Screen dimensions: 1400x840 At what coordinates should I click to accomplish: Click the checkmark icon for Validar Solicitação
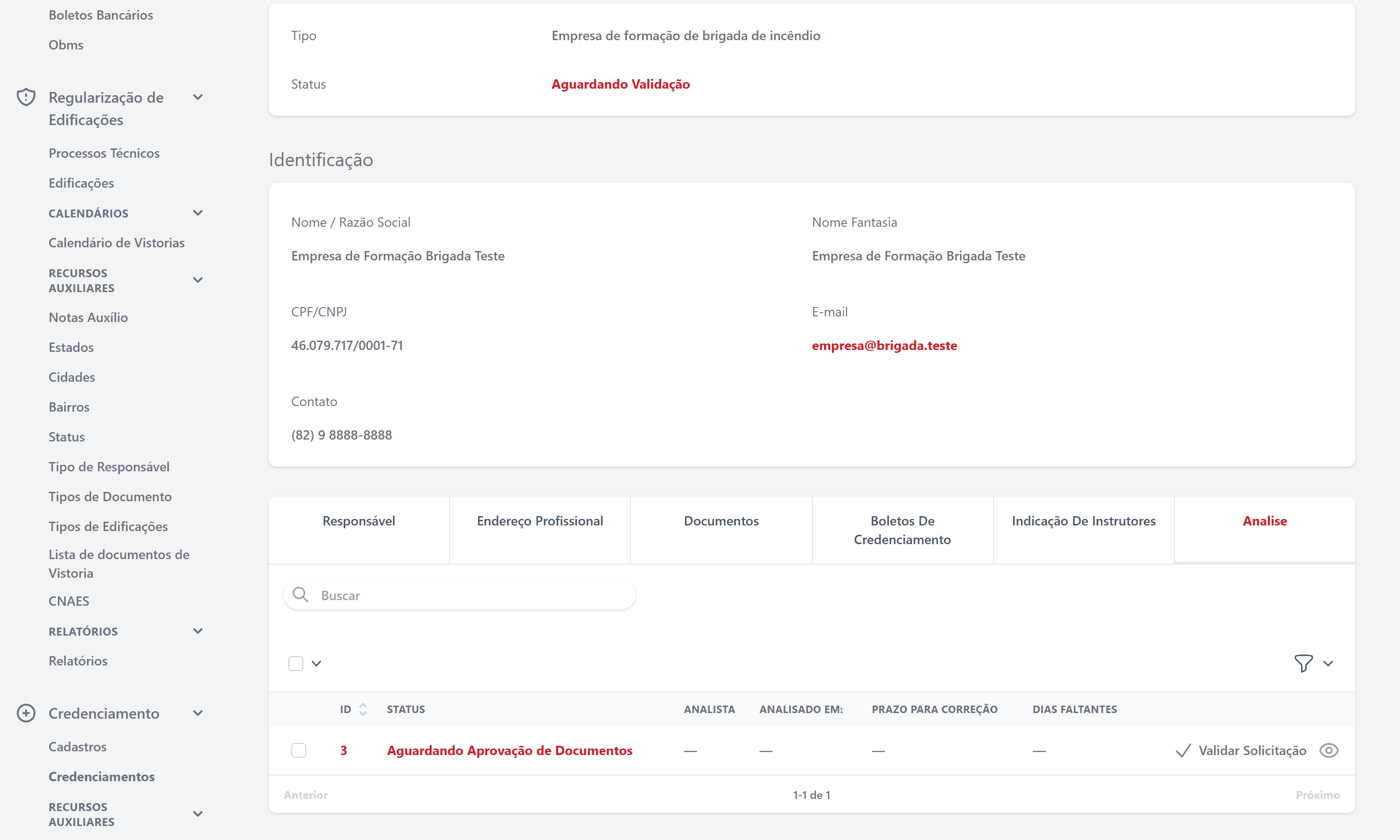point(1183,750)
